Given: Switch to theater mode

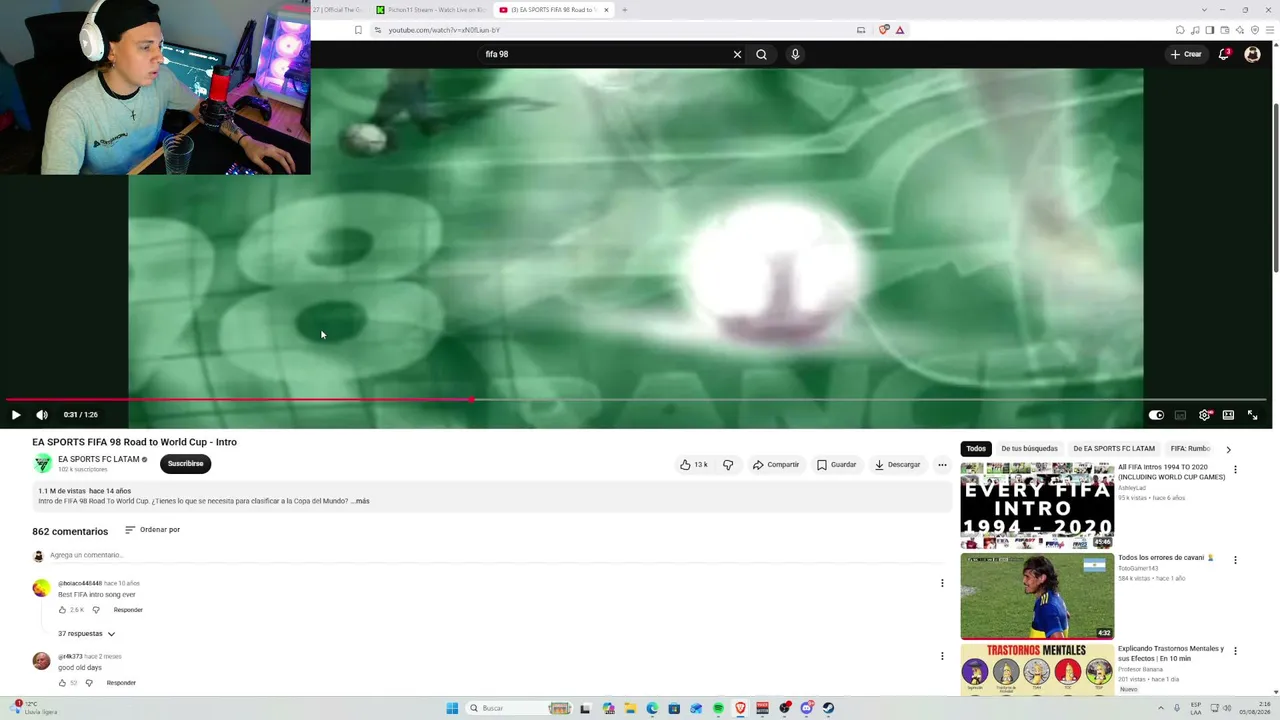Looking at the screenshot, I should click(x=1228, y=415).
